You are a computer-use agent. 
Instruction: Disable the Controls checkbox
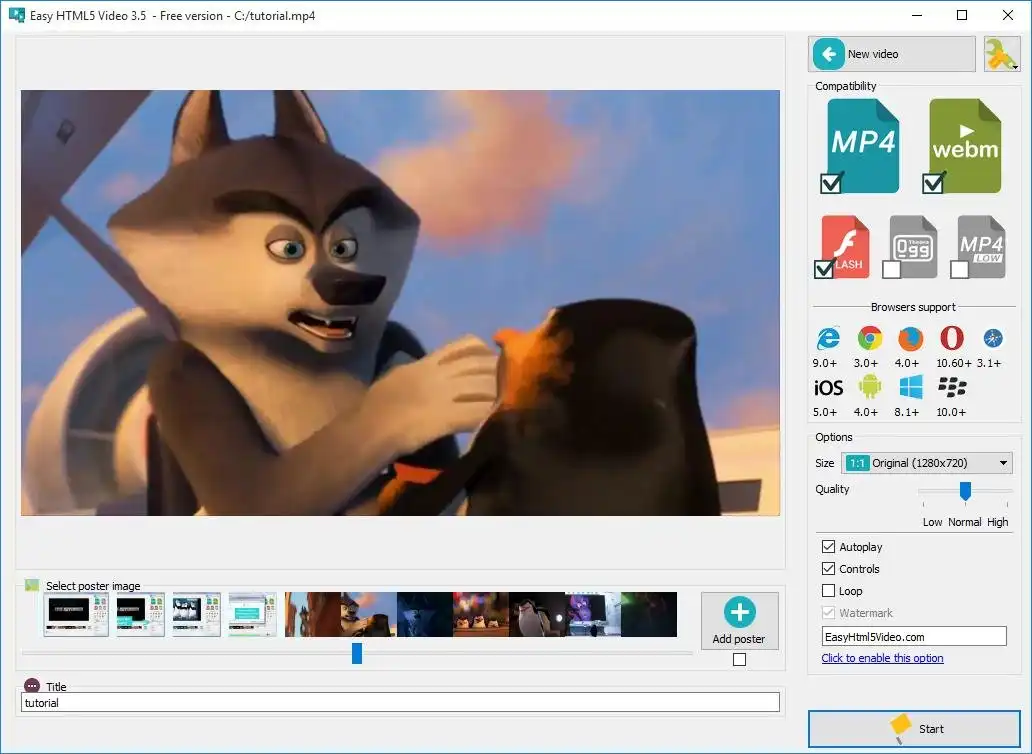coord(829,568)
